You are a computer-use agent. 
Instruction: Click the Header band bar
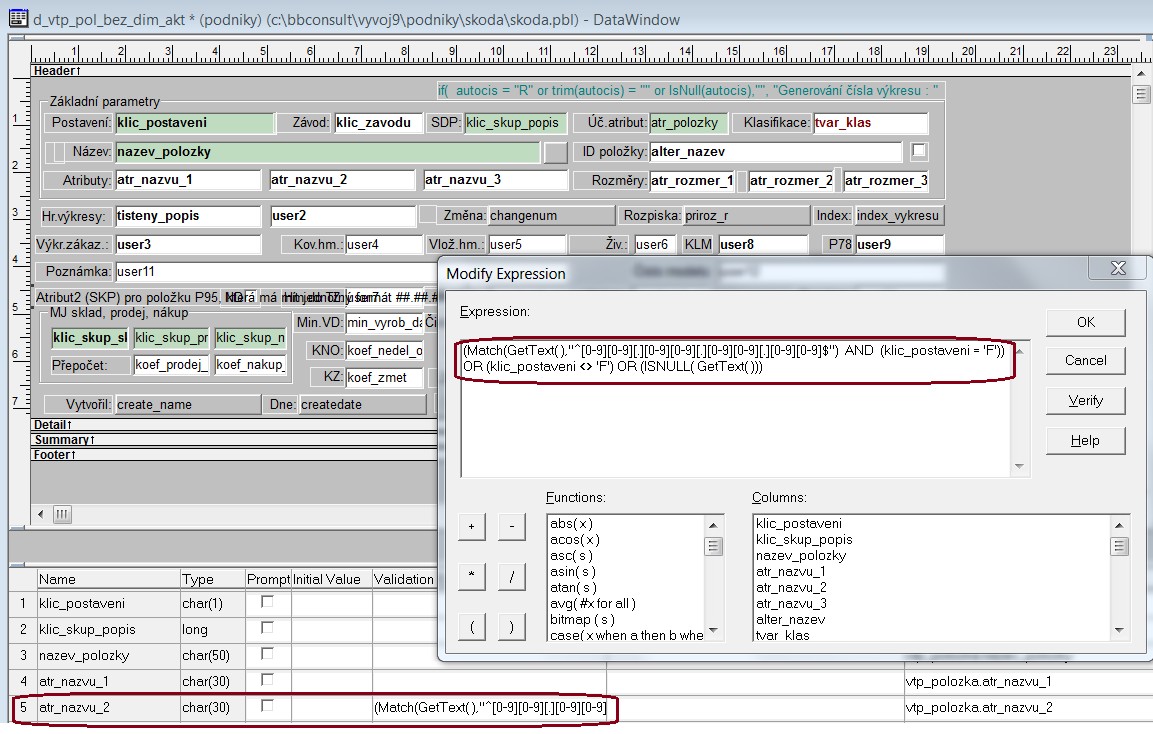pos(581,71)
